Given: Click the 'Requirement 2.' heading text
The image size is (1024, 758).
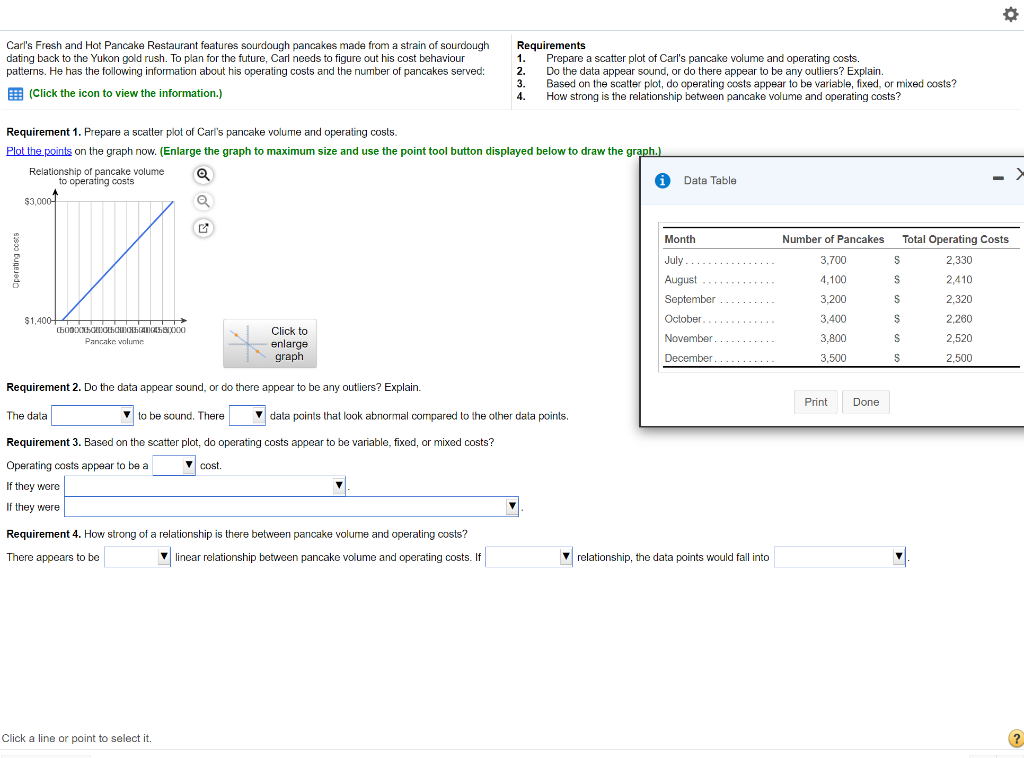Looking at the screenshot, I should point(44,387).
